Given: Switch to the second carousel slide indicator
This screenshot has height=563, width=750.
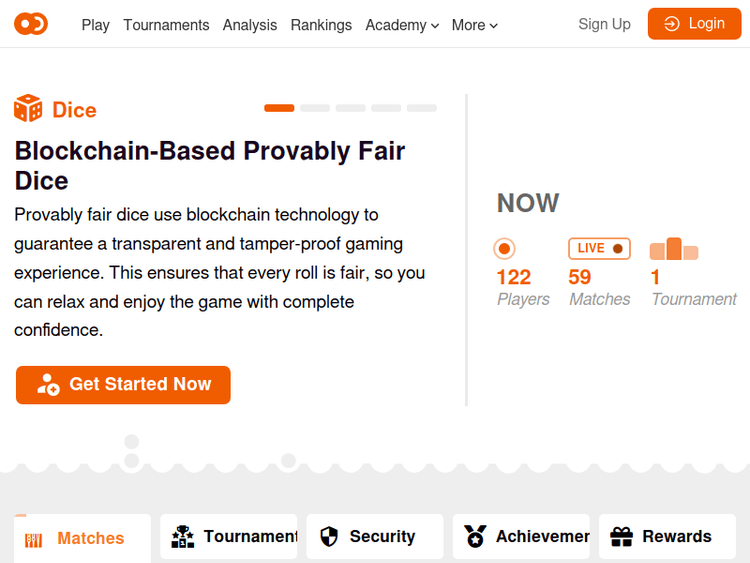Looking at the screenshot, I should click(315, 108).
